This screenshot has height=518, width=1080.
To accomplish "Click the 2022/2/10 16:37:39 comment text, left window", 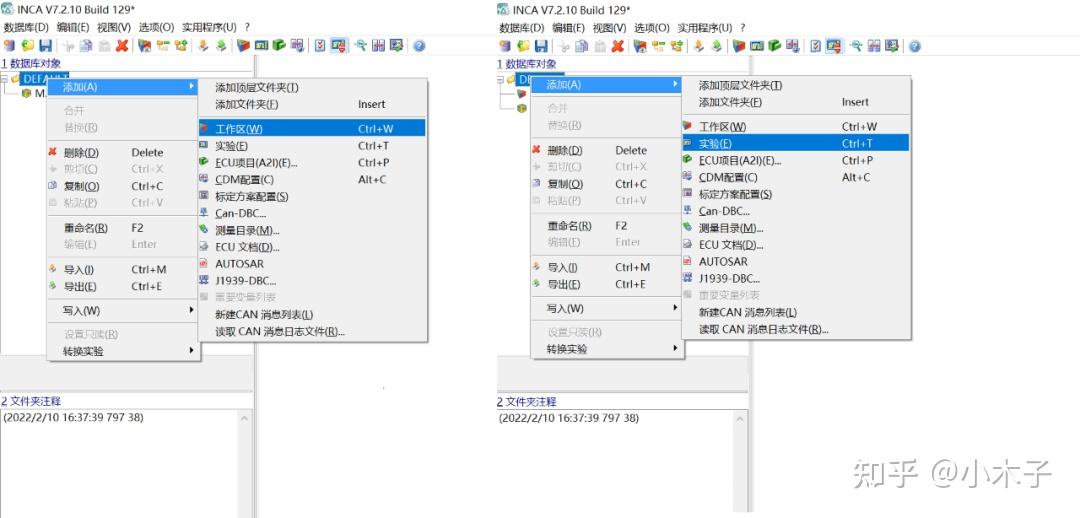I will [73, 417].
